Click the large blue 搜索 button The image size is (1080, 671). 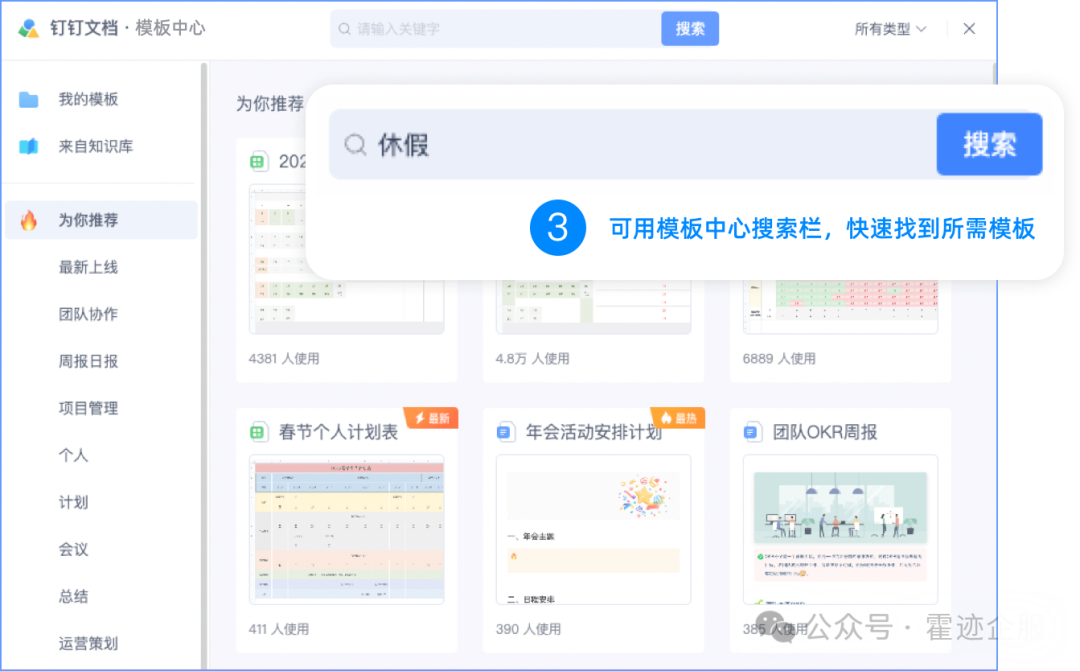coord(989,145)
